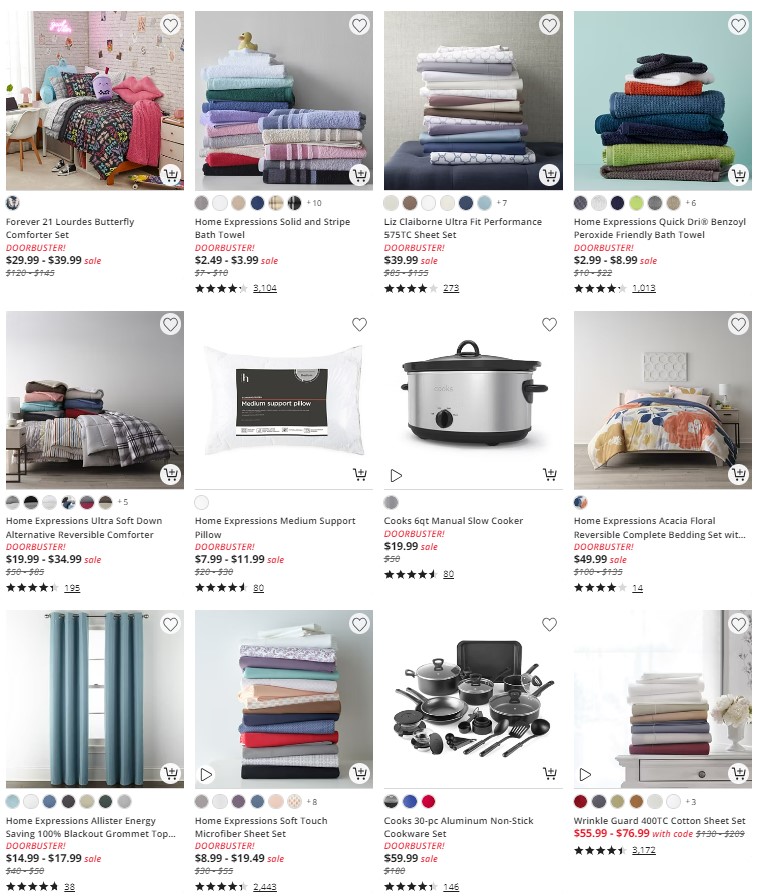
Task: Add Solid and Stripe Bath Towel to cart
Action: [x=360, y=175]
